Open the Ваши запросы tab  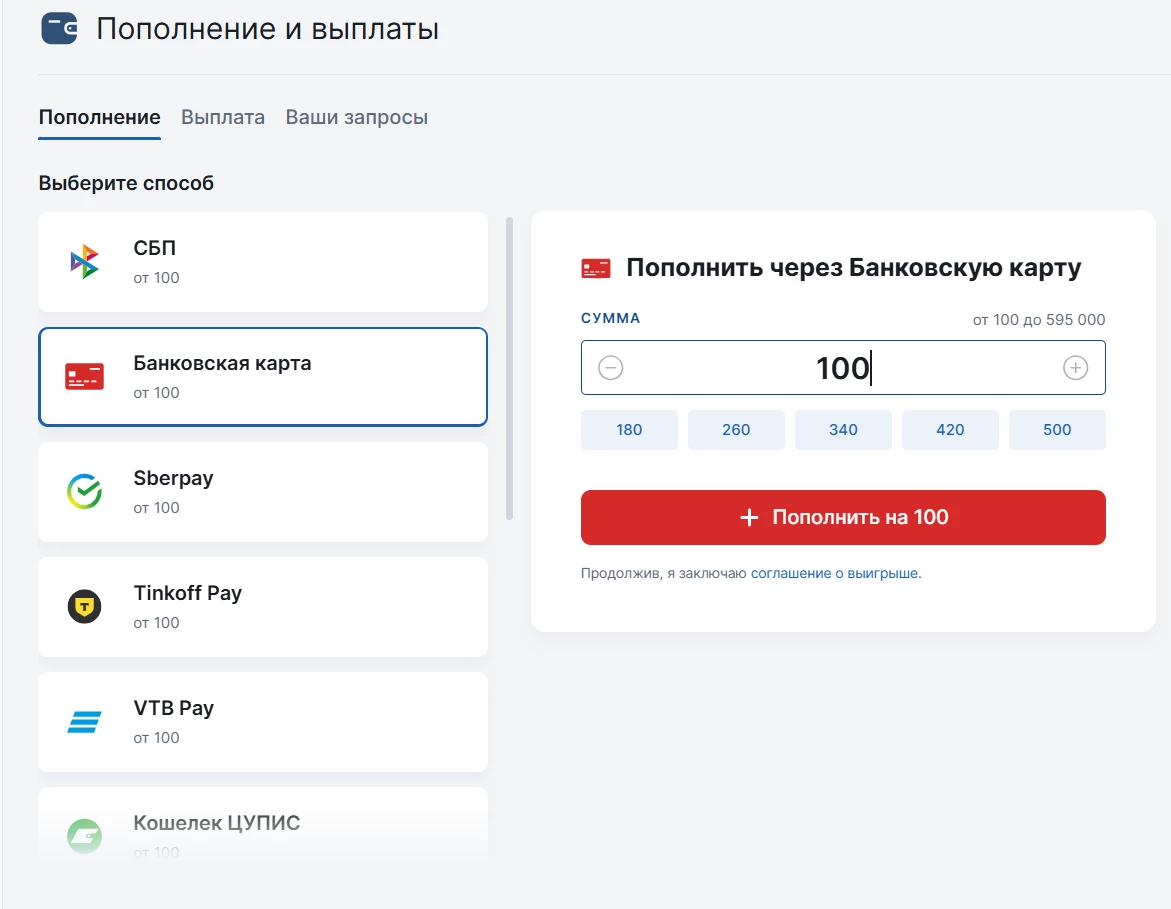[356, 117]
